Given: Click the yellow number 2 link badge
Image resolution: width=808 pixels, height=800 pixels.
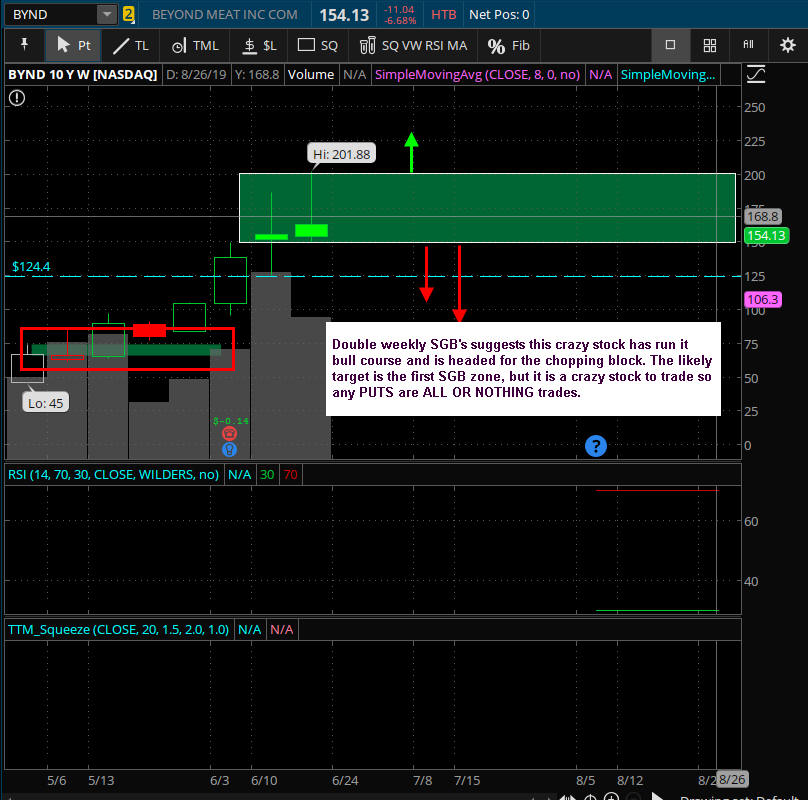Looking at the screenshot, I should tap(128, 14).
